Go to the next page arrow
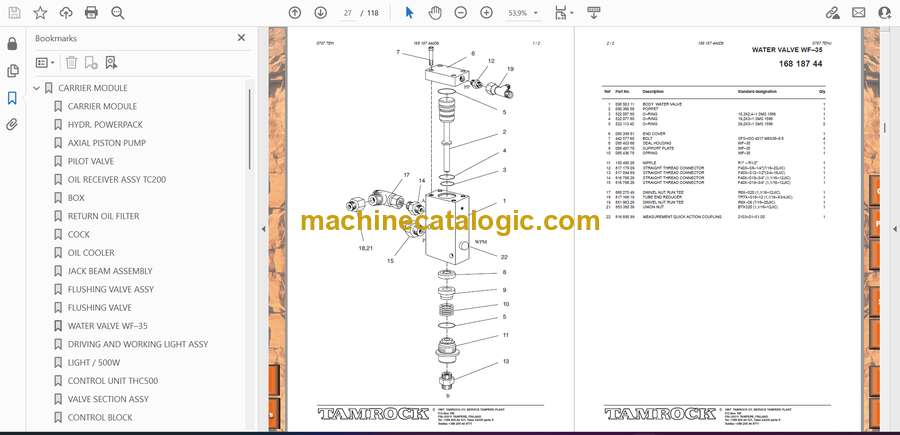This screenshot has width=900, height=435. 321,13
